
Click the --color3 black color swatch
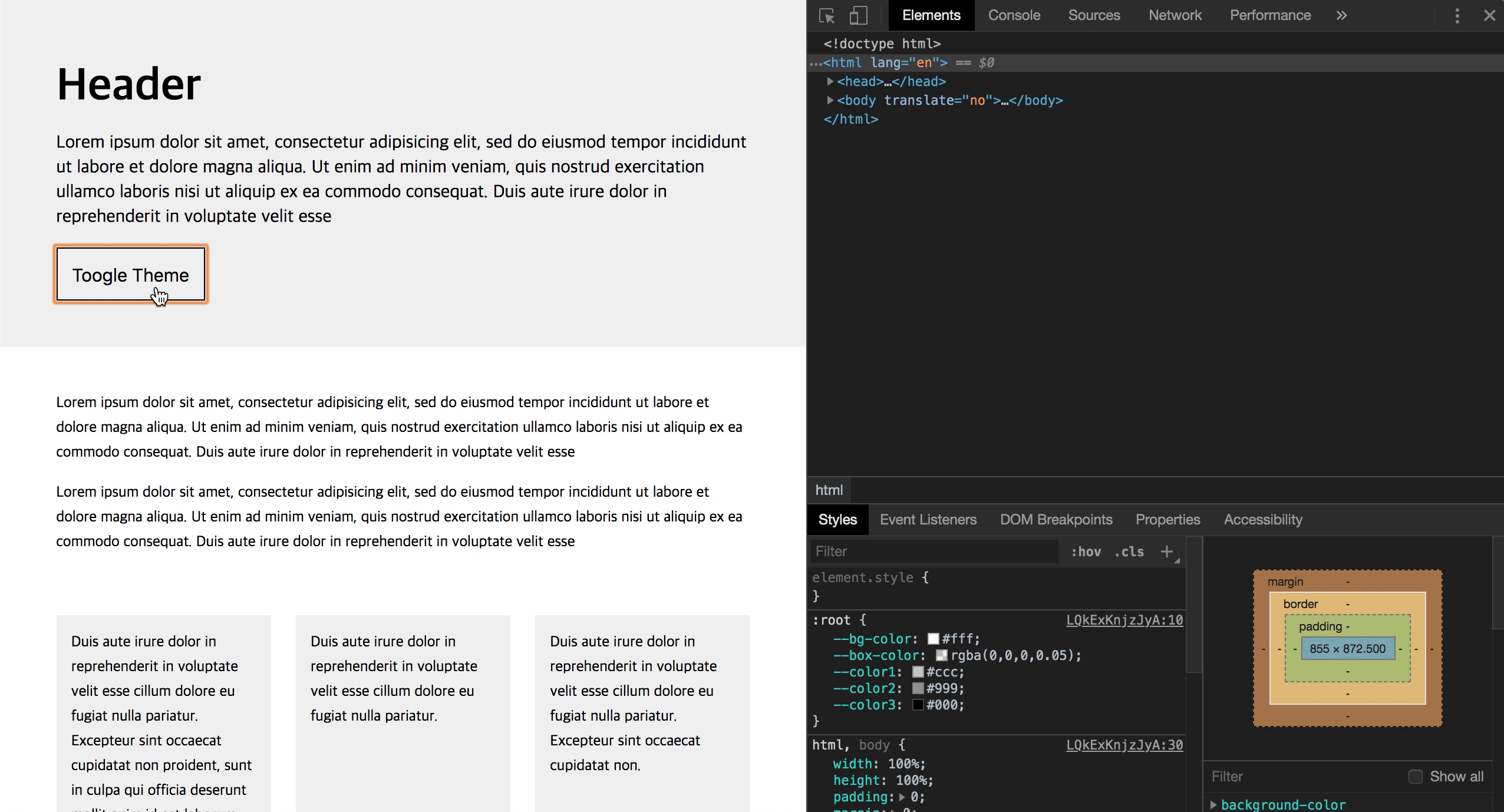click(918, 705)
